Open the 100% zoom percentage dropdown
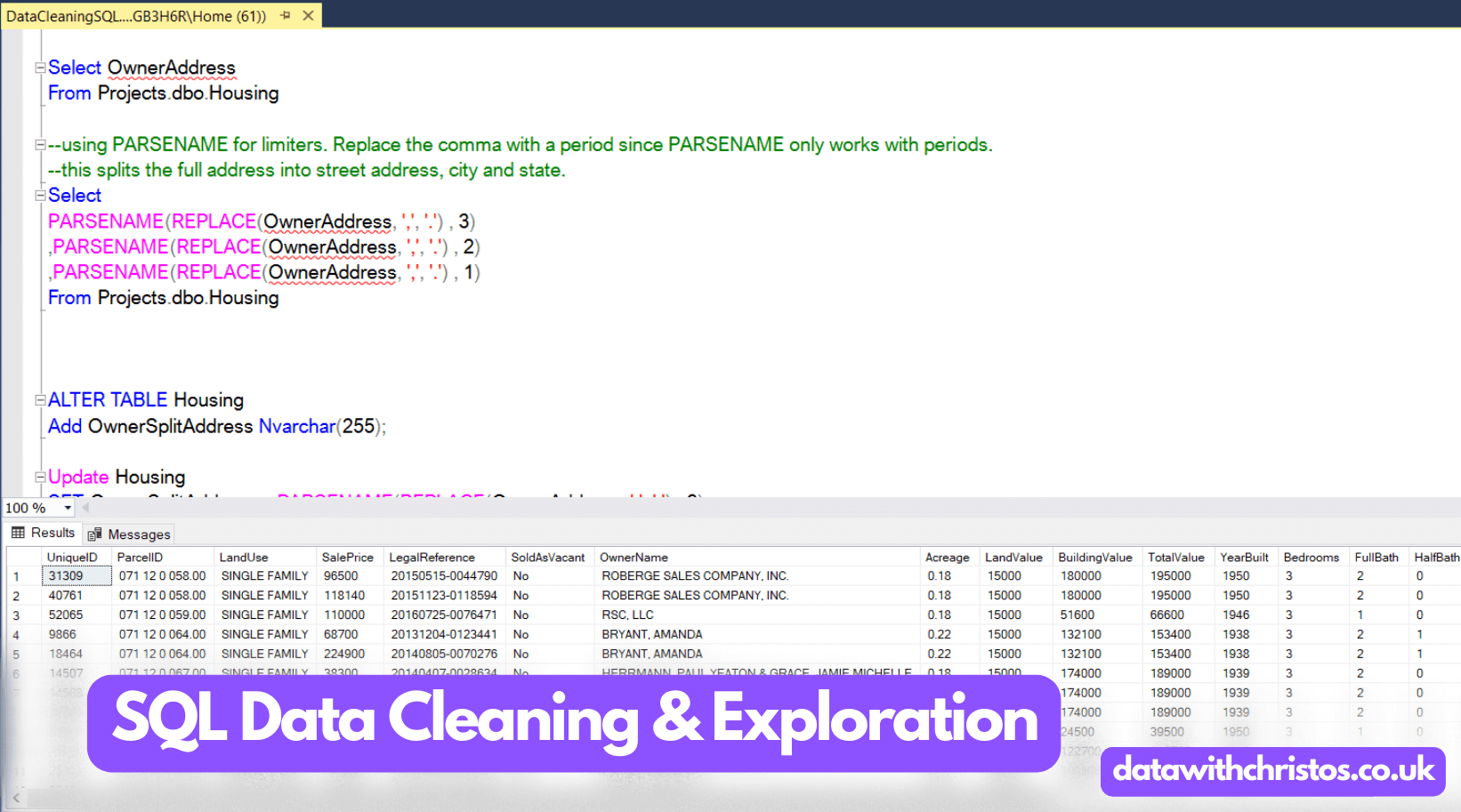The height and width of the screenshot is (812, 1461). [x=67, y=507]
